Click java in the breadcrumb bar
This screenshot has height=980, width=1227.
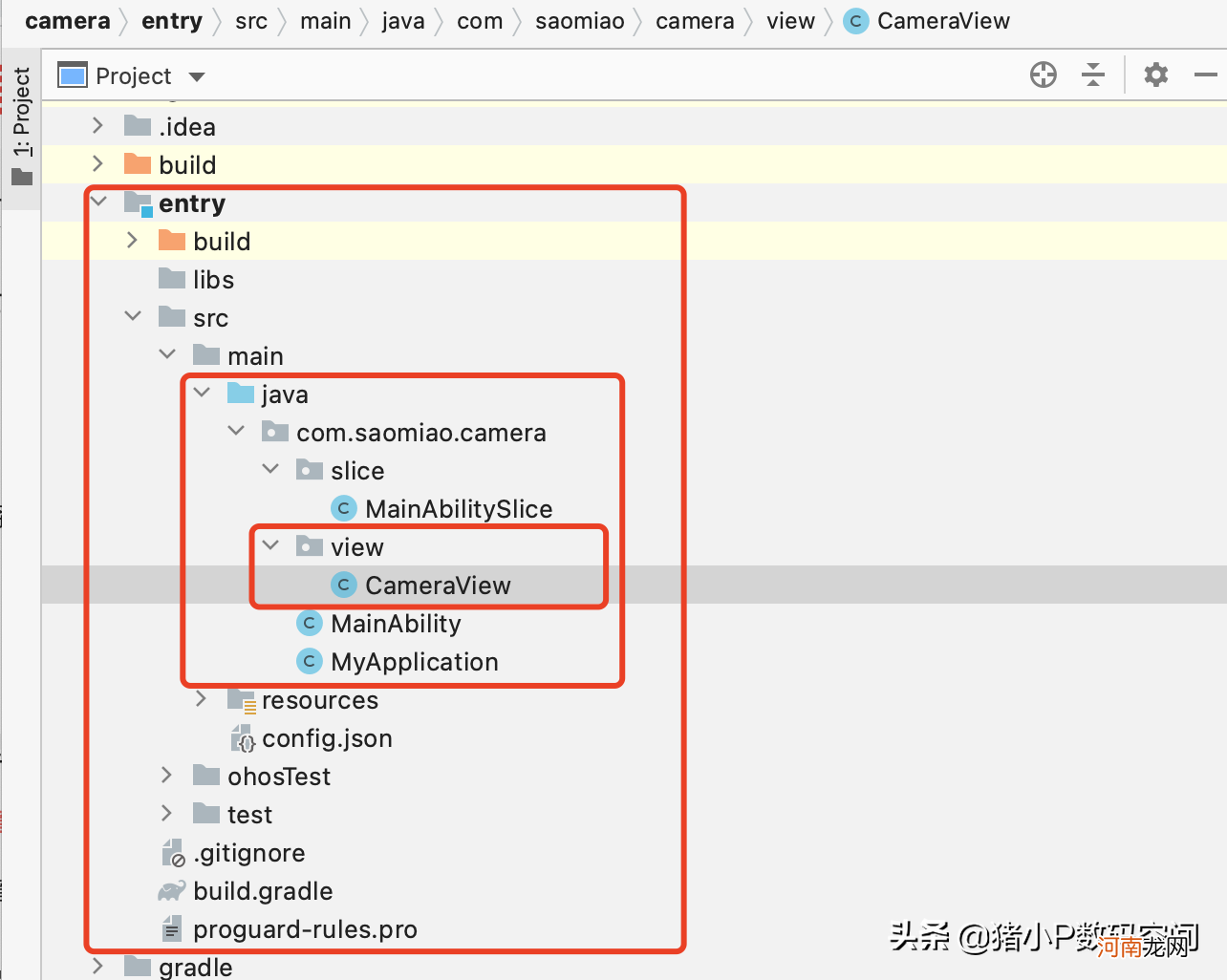(403, 21)
